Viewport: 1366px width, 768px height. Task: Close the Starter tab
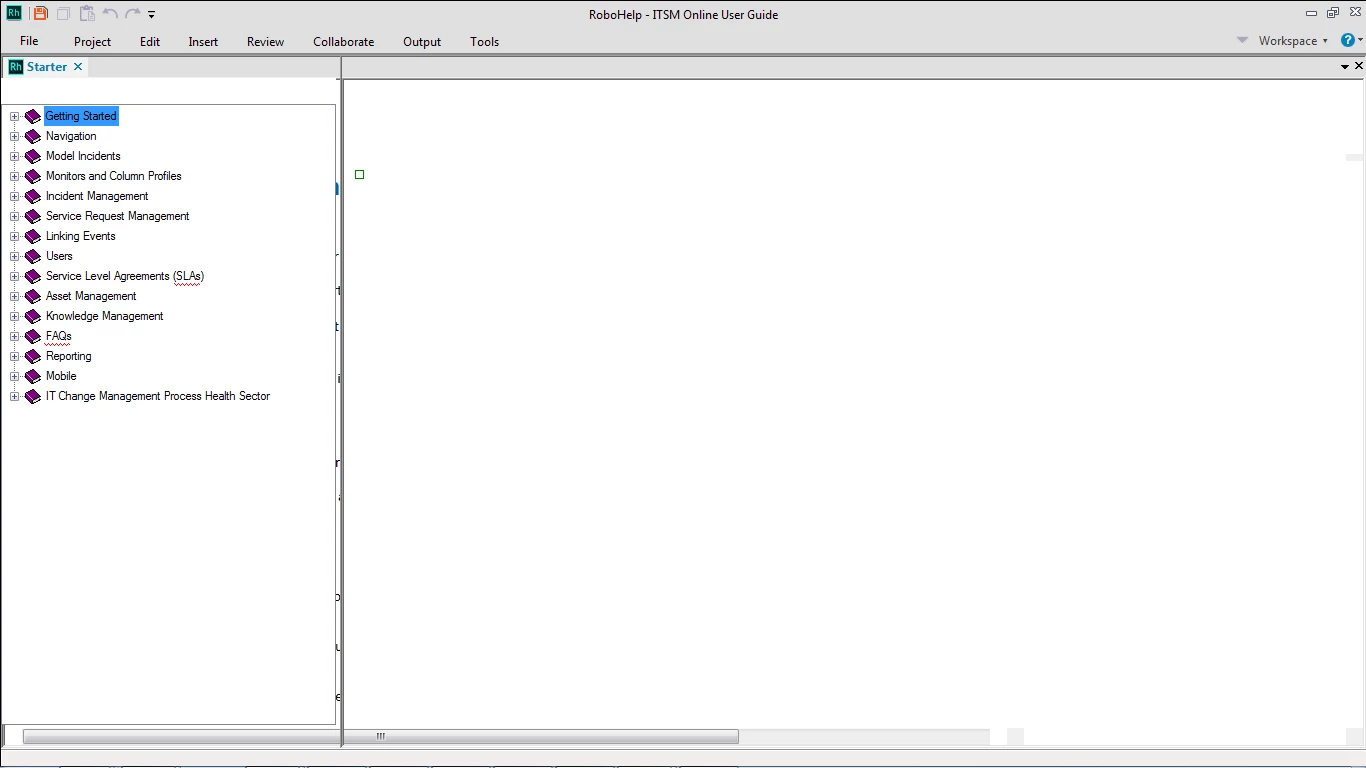click(78, 67)
